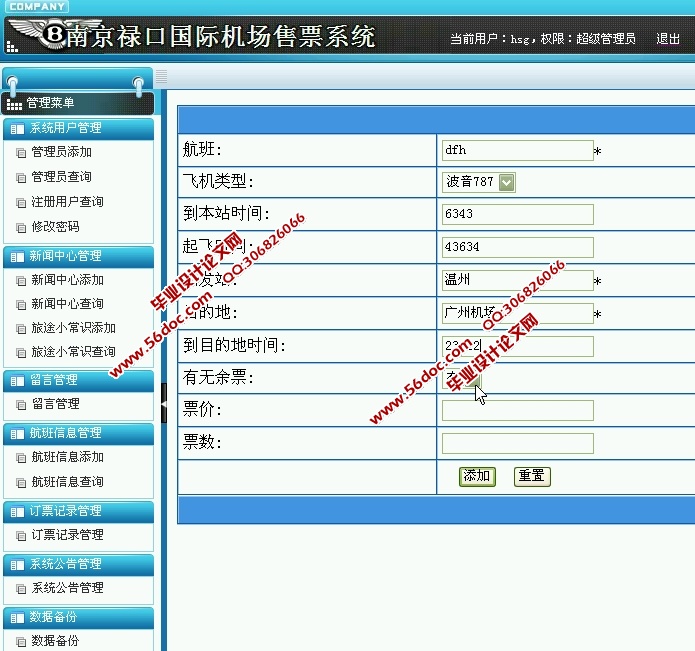695x651 pixels.
Task: Click the icon beside 管理员添加
Action: (21, 153)
